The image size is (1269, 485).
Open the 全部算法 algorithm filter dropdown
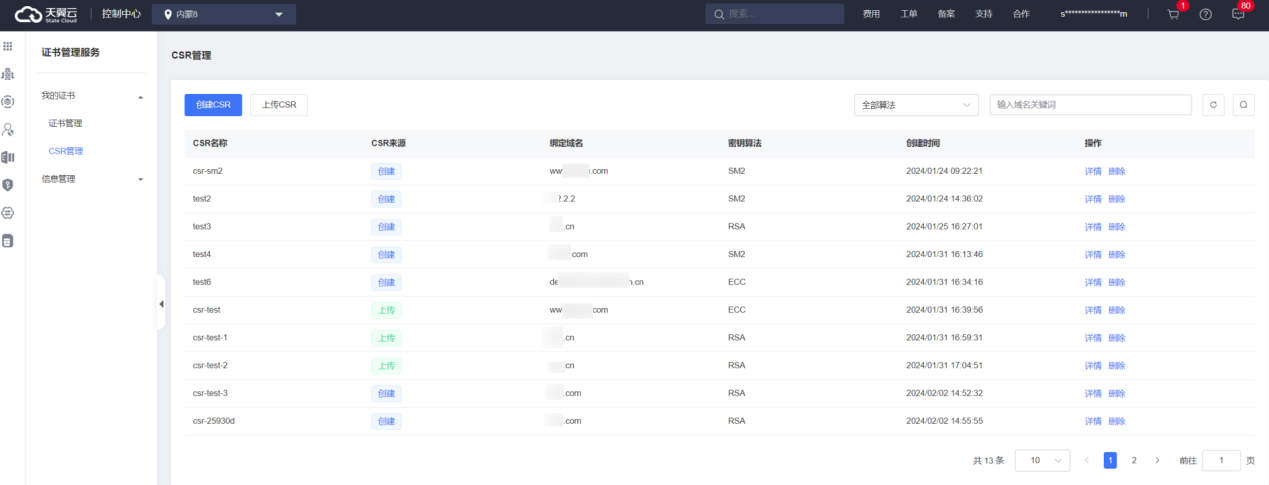click(916, 105)
